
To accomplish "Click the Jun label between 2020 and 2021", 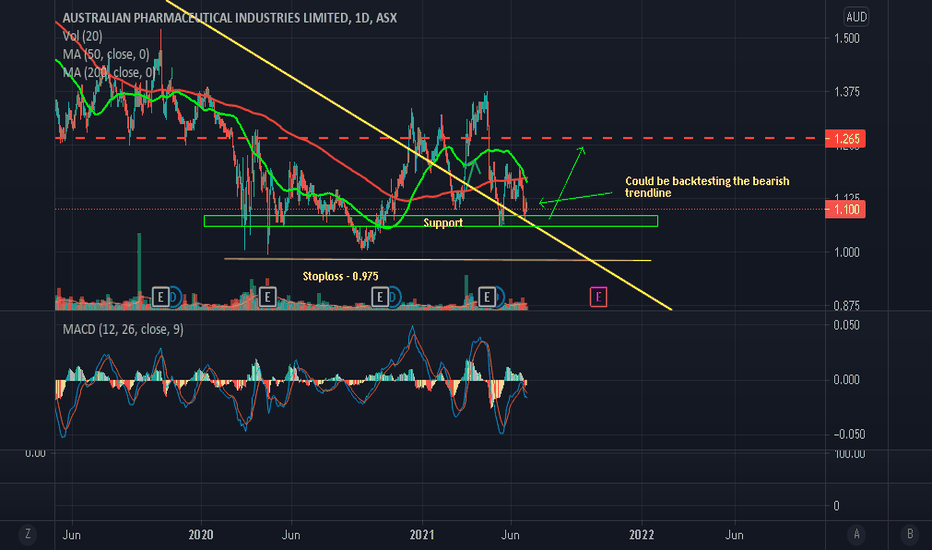I will pos(291,535).
